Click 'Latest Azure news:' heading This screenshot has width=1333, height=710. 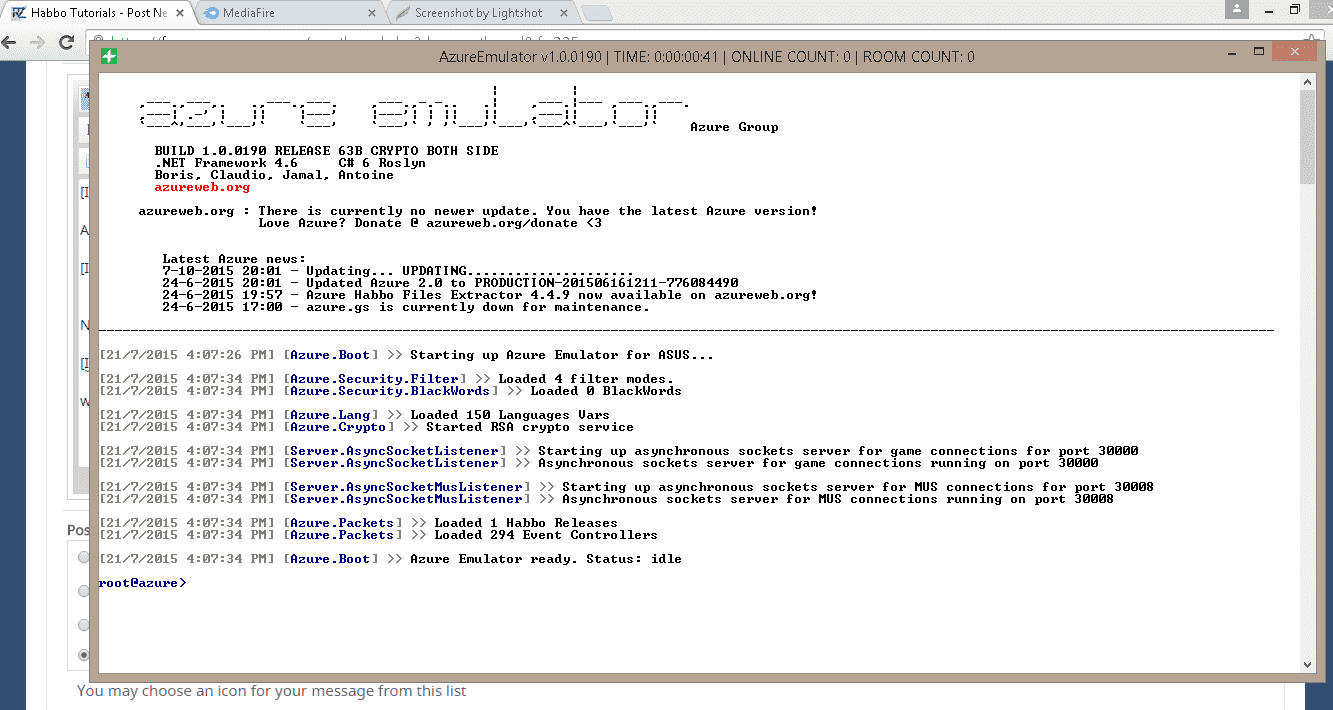coord(234,259)
